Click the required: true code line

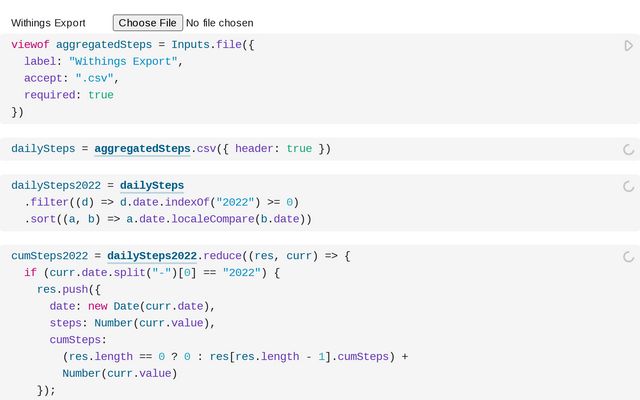[69, 95]
